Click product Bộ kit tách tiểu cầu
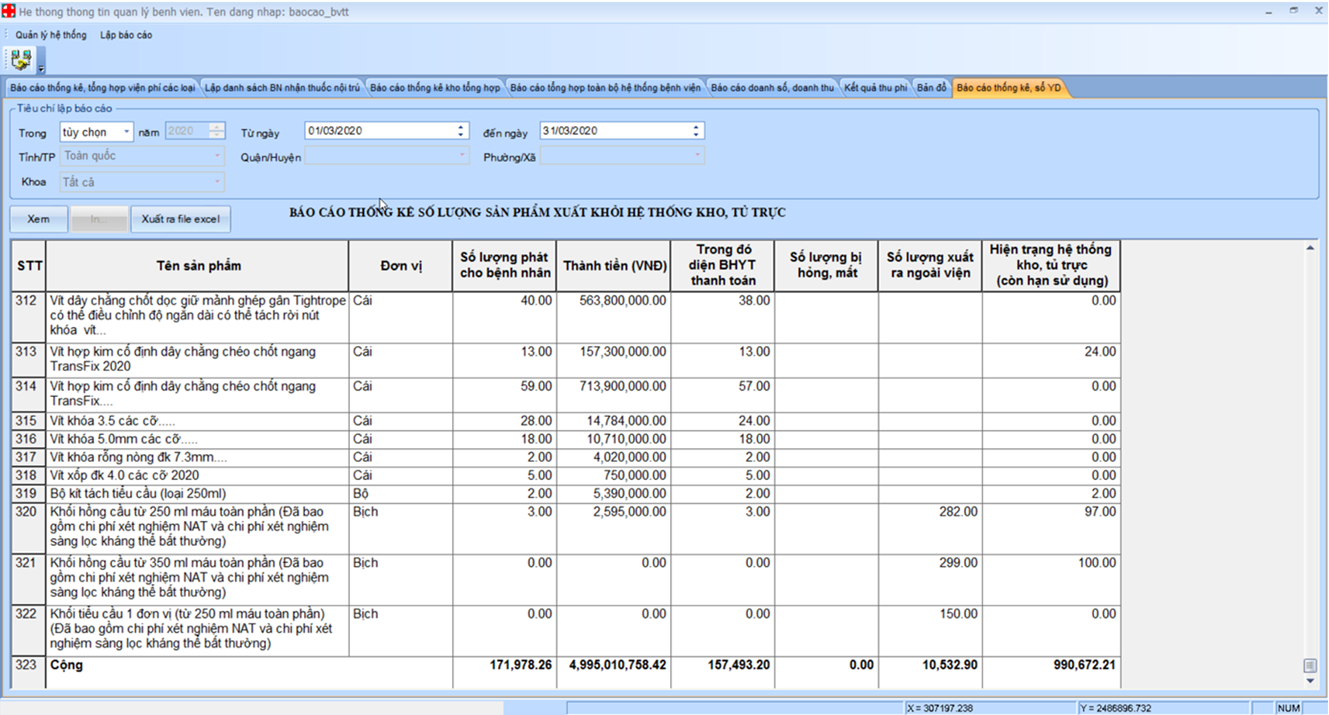Viewport: 1329px width, 715px height. coord(138,493)
